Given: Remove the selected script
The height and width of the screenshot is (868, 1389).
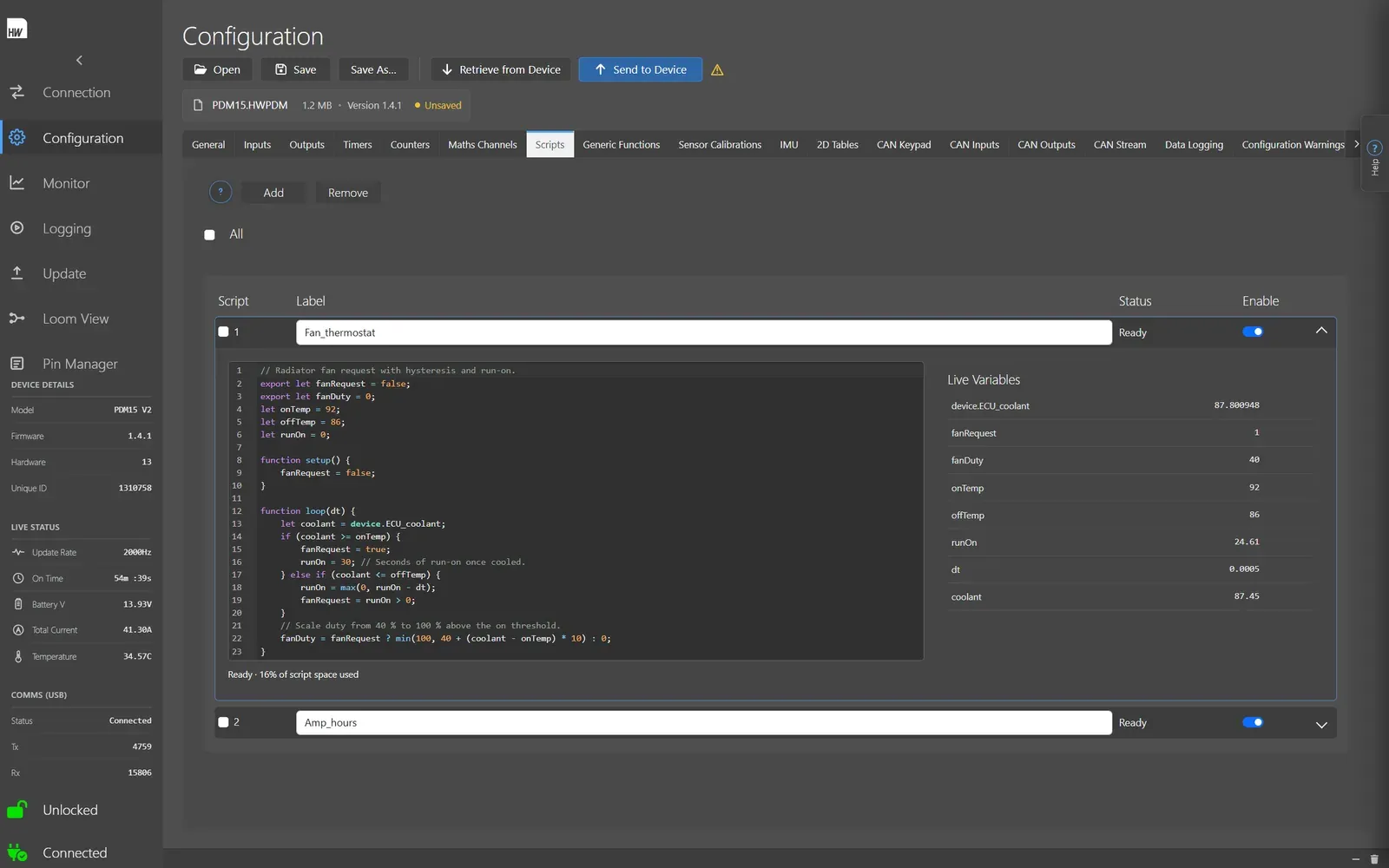Looking at the screenshot, I should [x=348, y=193].
